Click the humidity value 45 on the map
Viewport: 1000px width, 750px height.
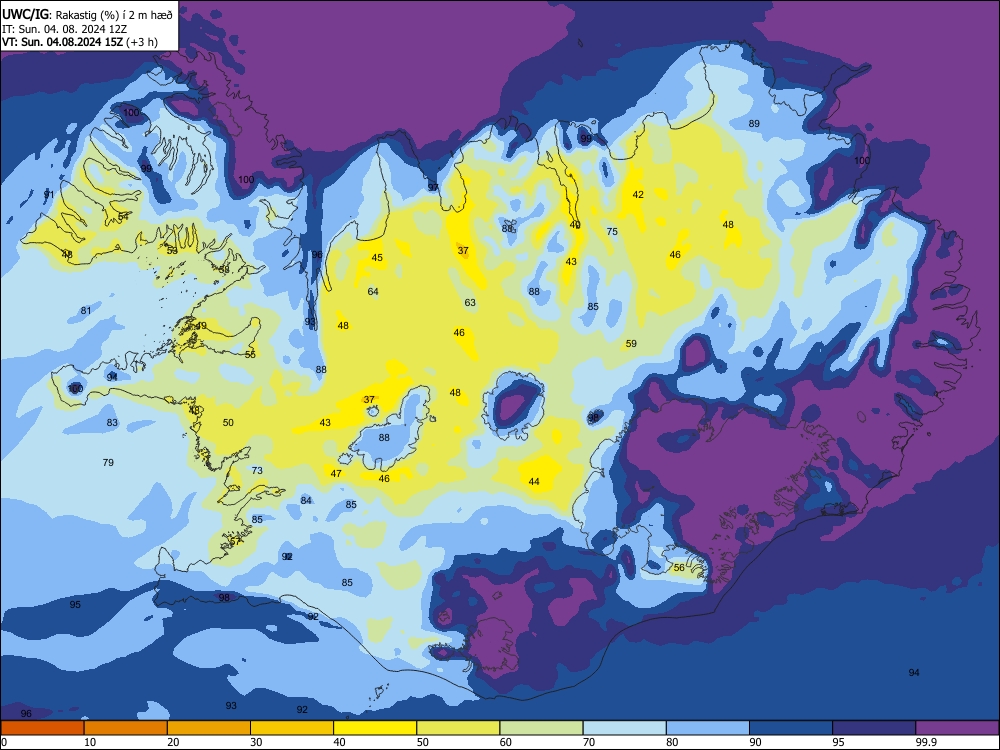[378, 258]
